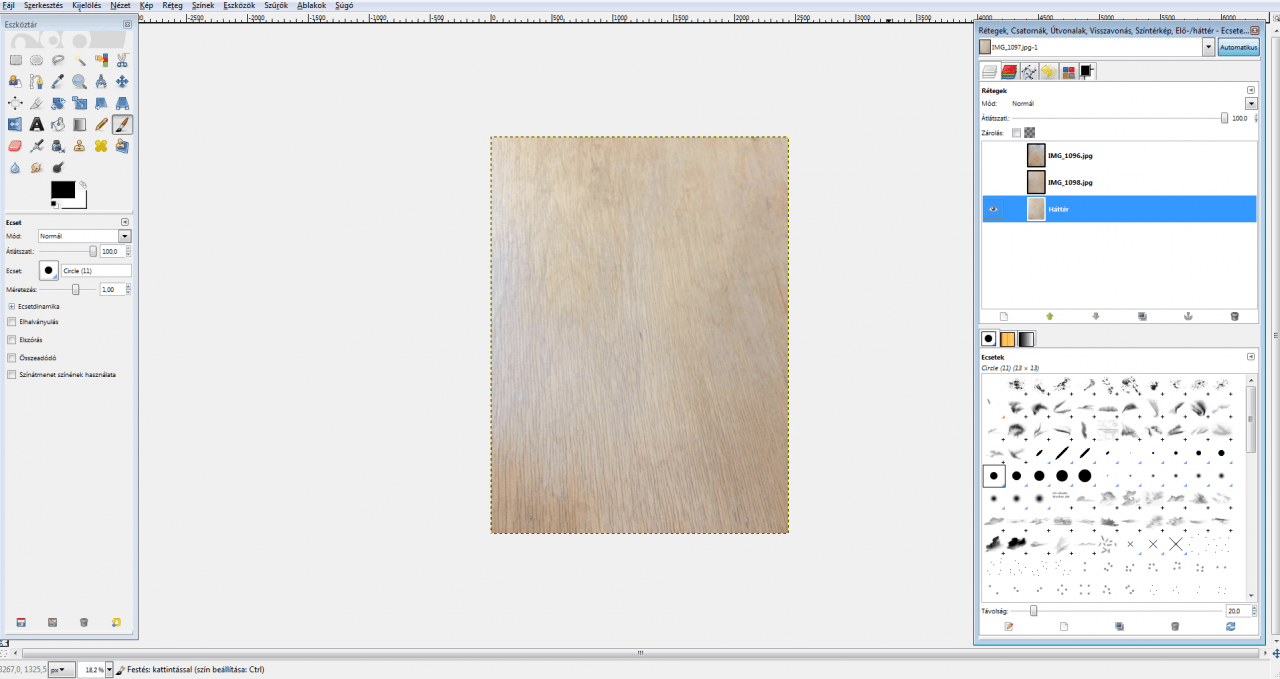Pick the Pencil tool
The height and width of the screenshot is (679, 1280).
[101, 125]
